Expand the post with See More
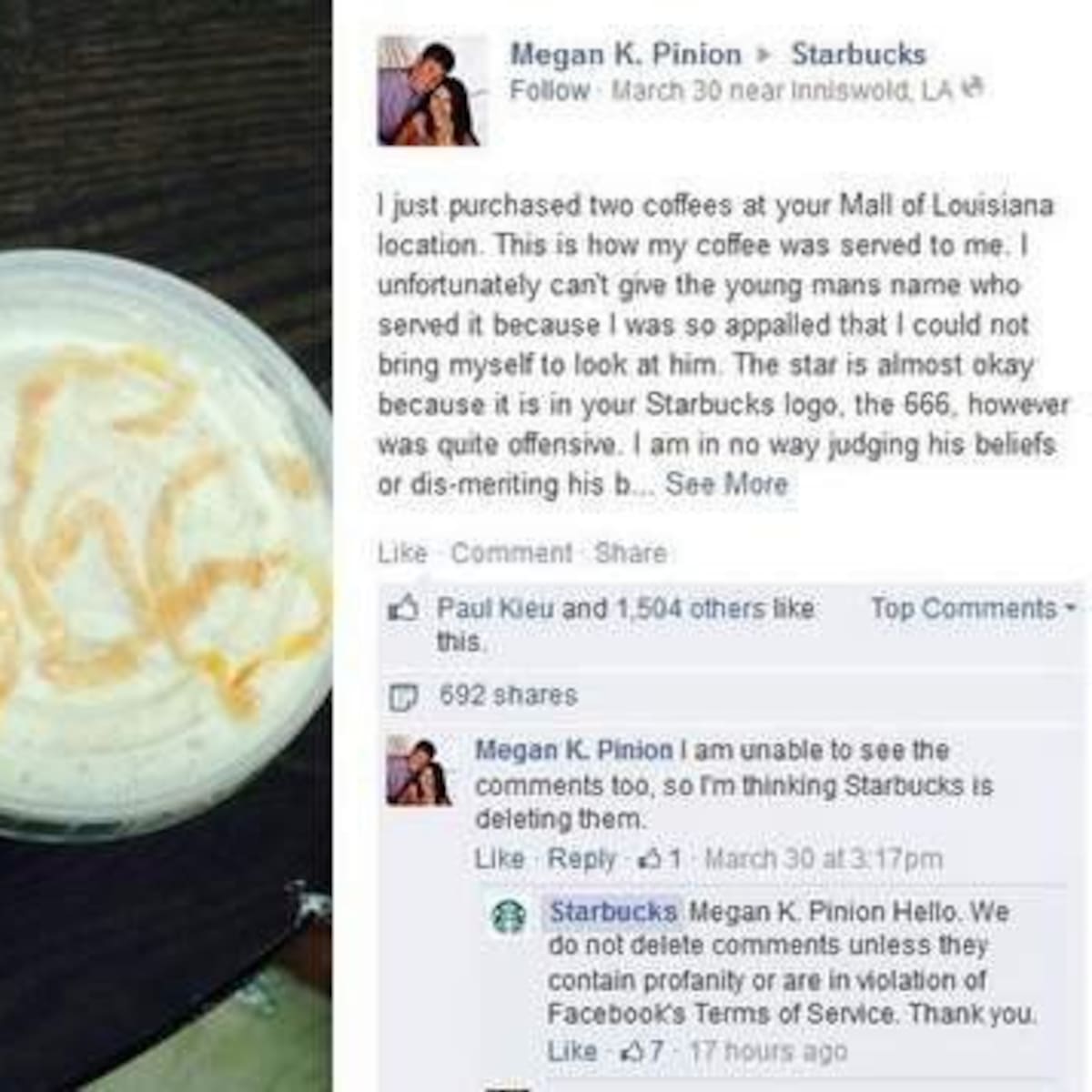This screenshot has height=1092, width=1092. pyautogui.click(x=726, y=484)
